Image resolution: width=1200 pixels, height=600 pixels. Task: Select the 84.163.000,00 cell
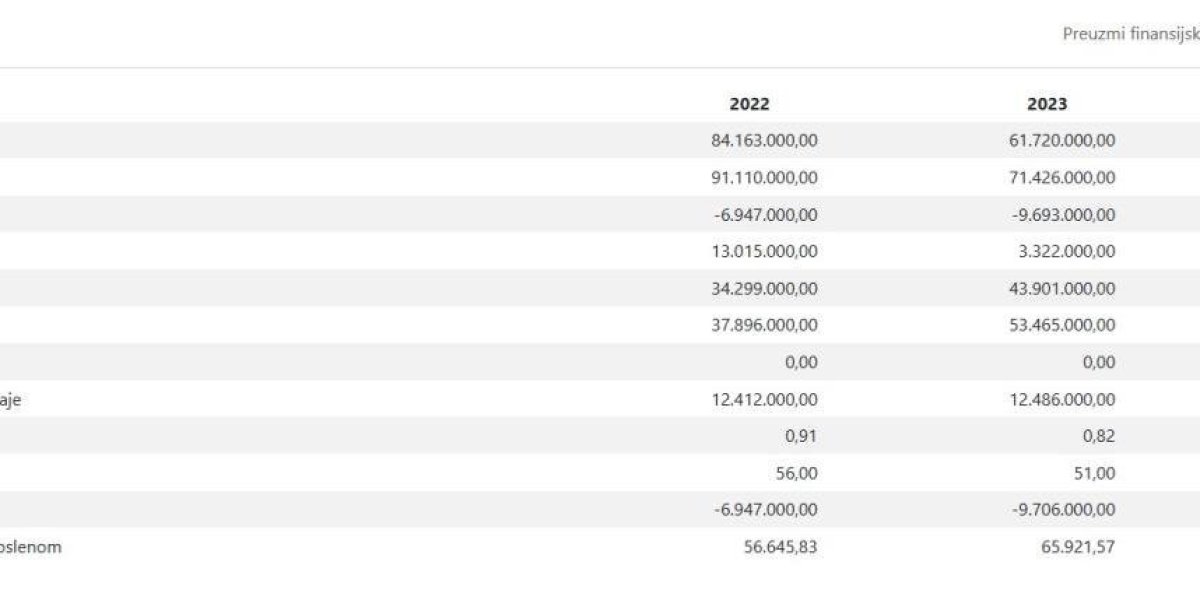click(x=764, y=141)
